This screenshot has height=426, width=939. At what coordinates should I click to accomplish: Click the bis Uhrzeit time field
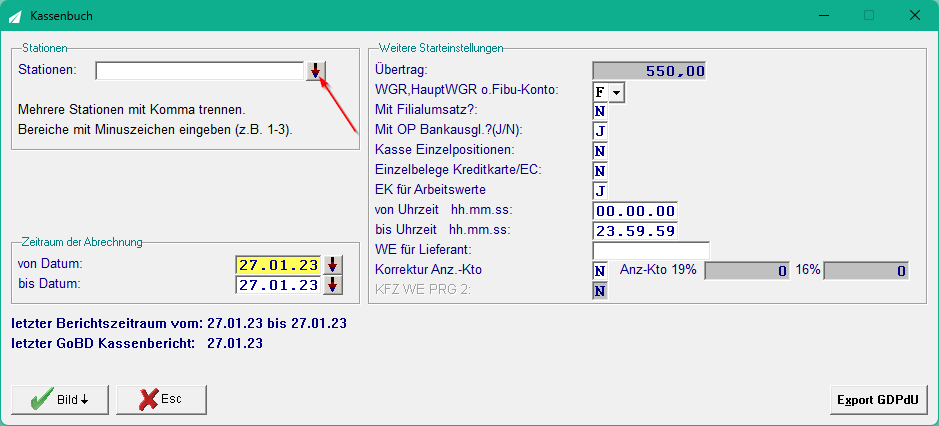(x=635, y=231)
